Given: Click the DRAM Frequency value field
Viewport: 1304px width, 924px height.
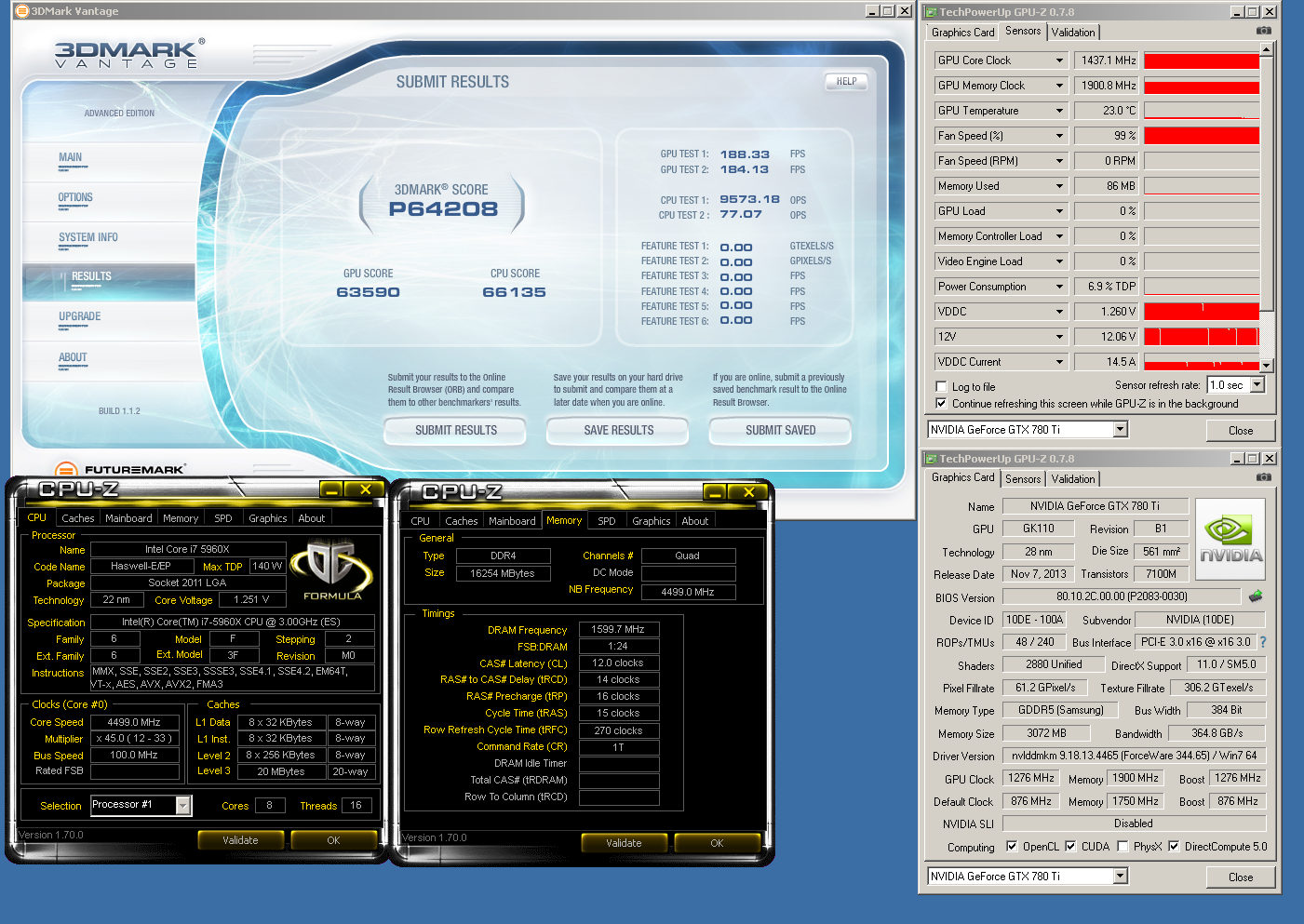Looking at the screenshot, I should coord(619,630).
